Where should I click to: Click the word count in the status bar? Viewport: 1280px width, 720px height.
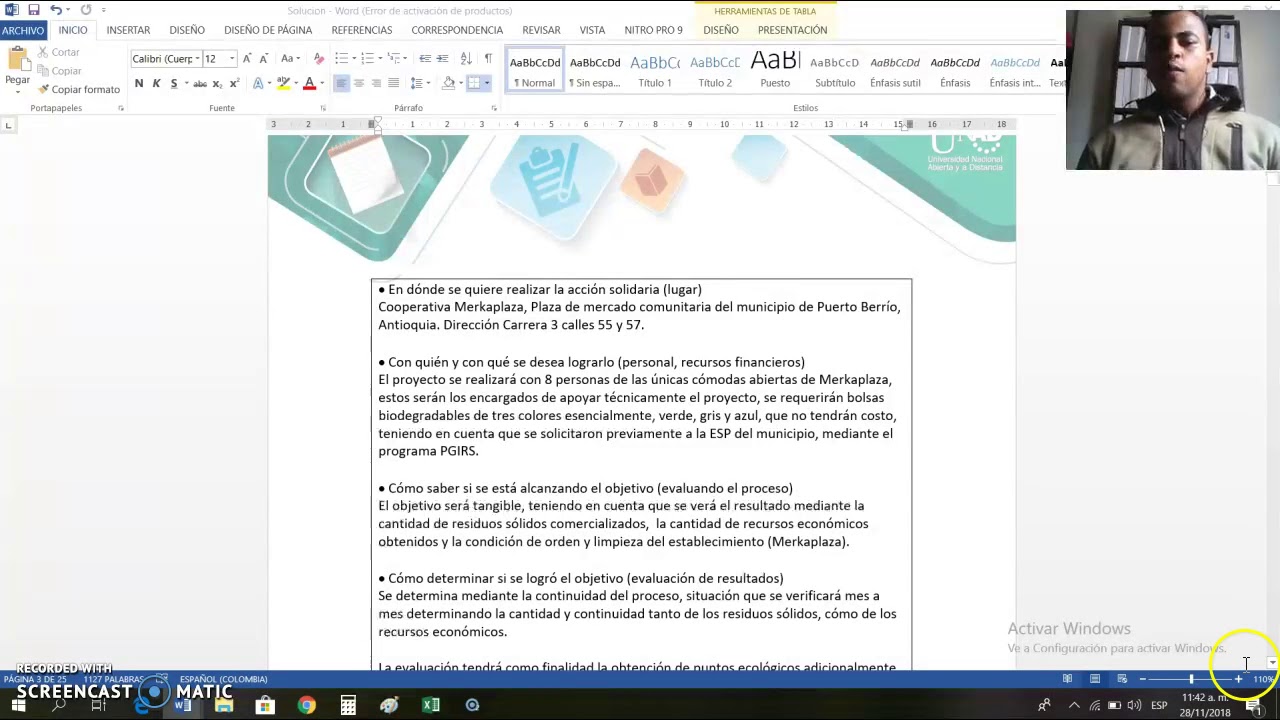115,679
